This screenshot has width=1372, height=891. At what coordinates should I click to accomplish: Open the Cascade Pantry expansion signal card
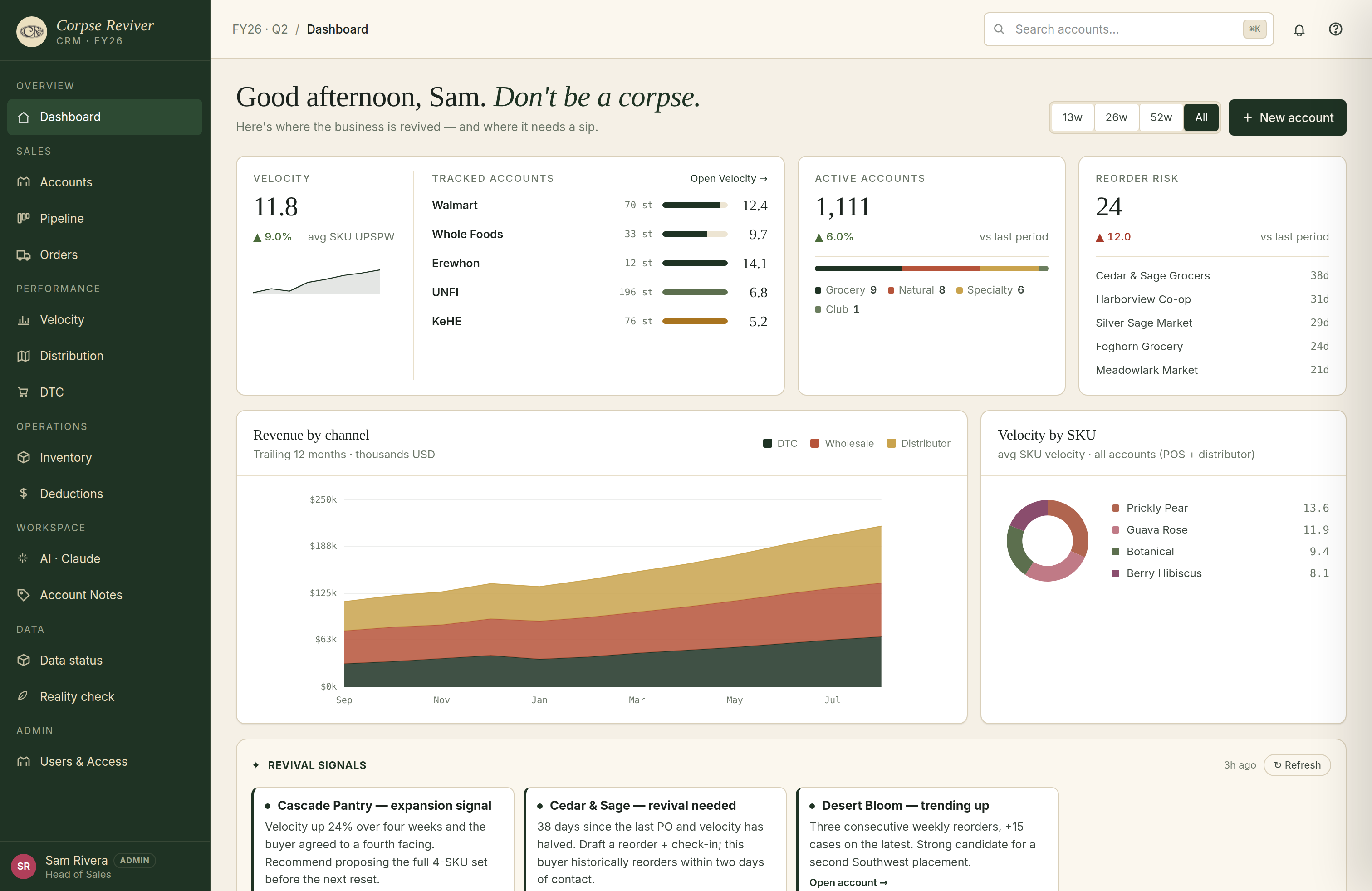[x=383, y=839]
